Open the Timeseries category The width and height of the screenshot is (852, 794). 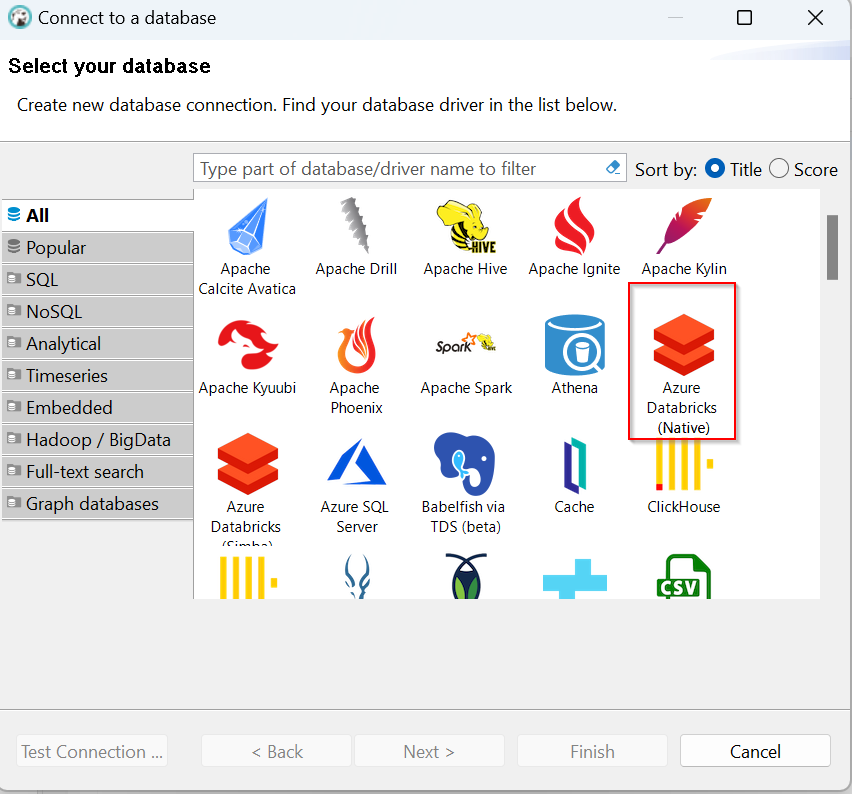[98, 376]
